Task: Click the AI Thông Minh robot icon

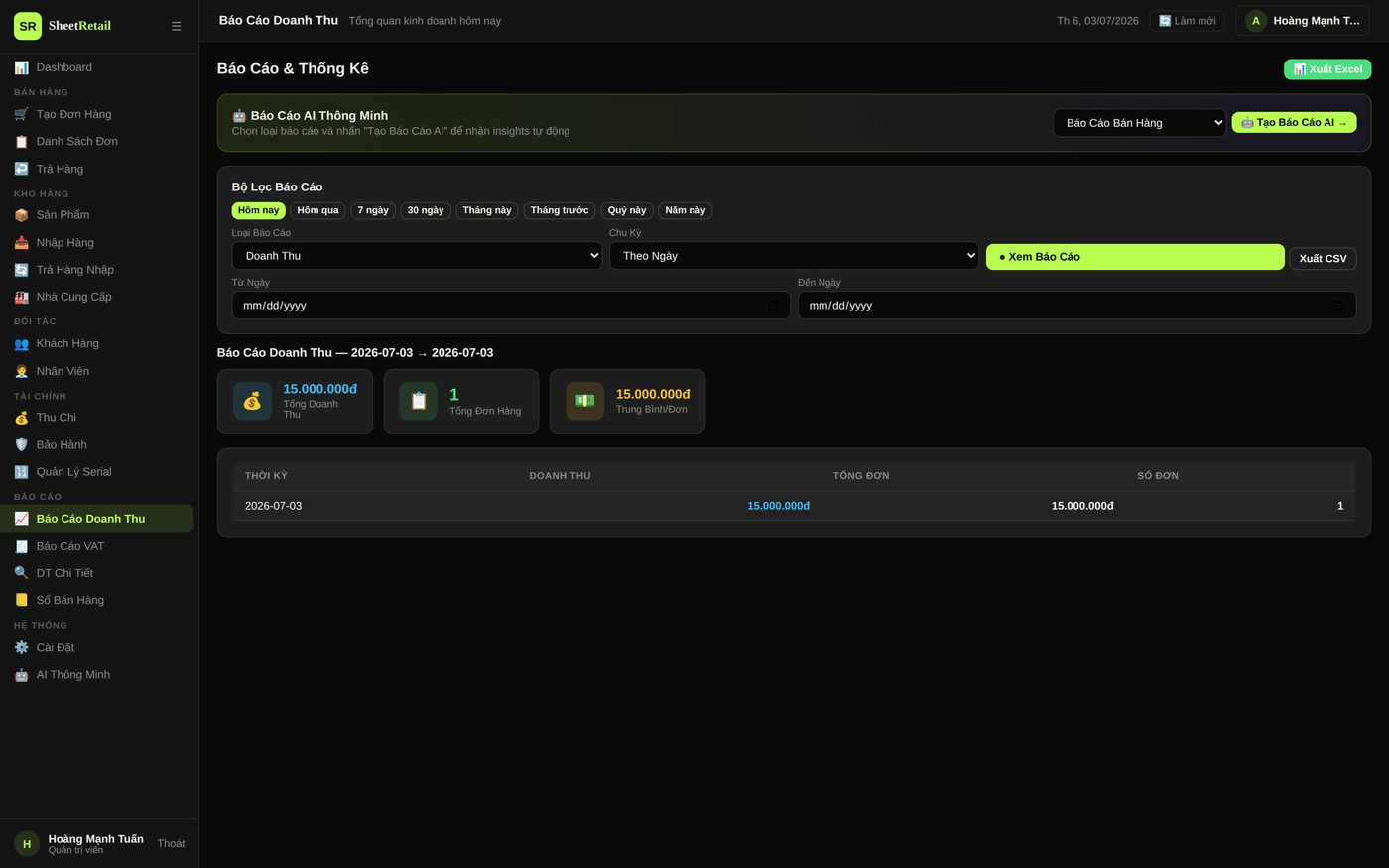Action: pyautogui.click(x=21, y=675)
